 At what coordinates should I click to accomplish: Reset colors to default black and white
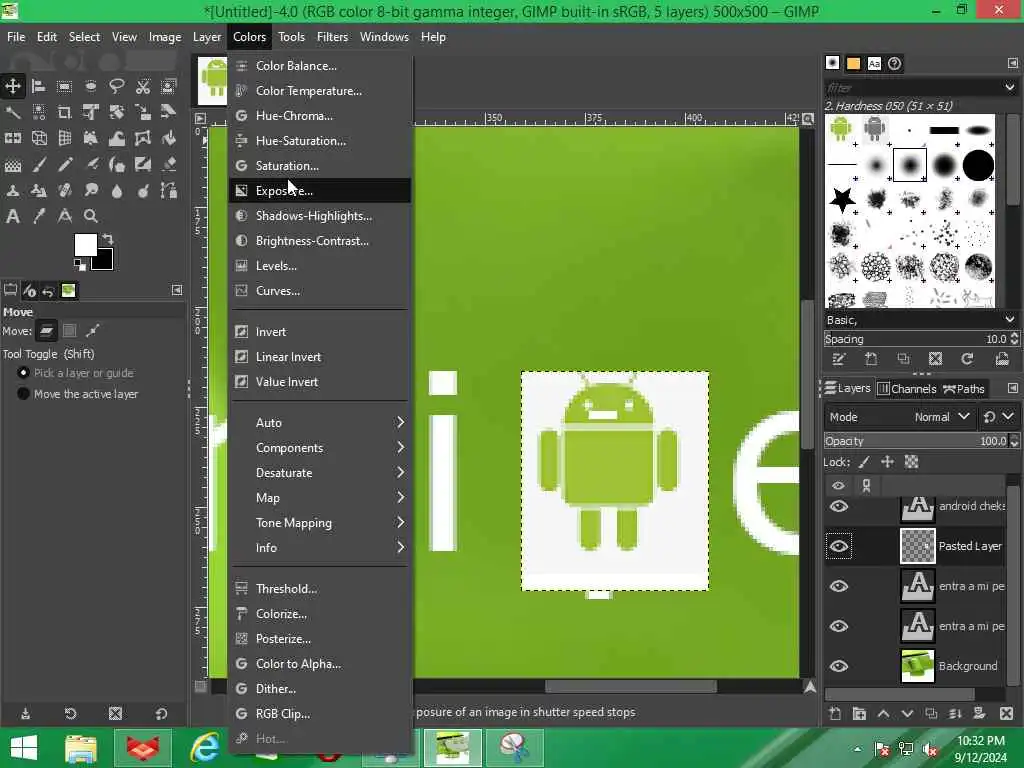point(80,264)
